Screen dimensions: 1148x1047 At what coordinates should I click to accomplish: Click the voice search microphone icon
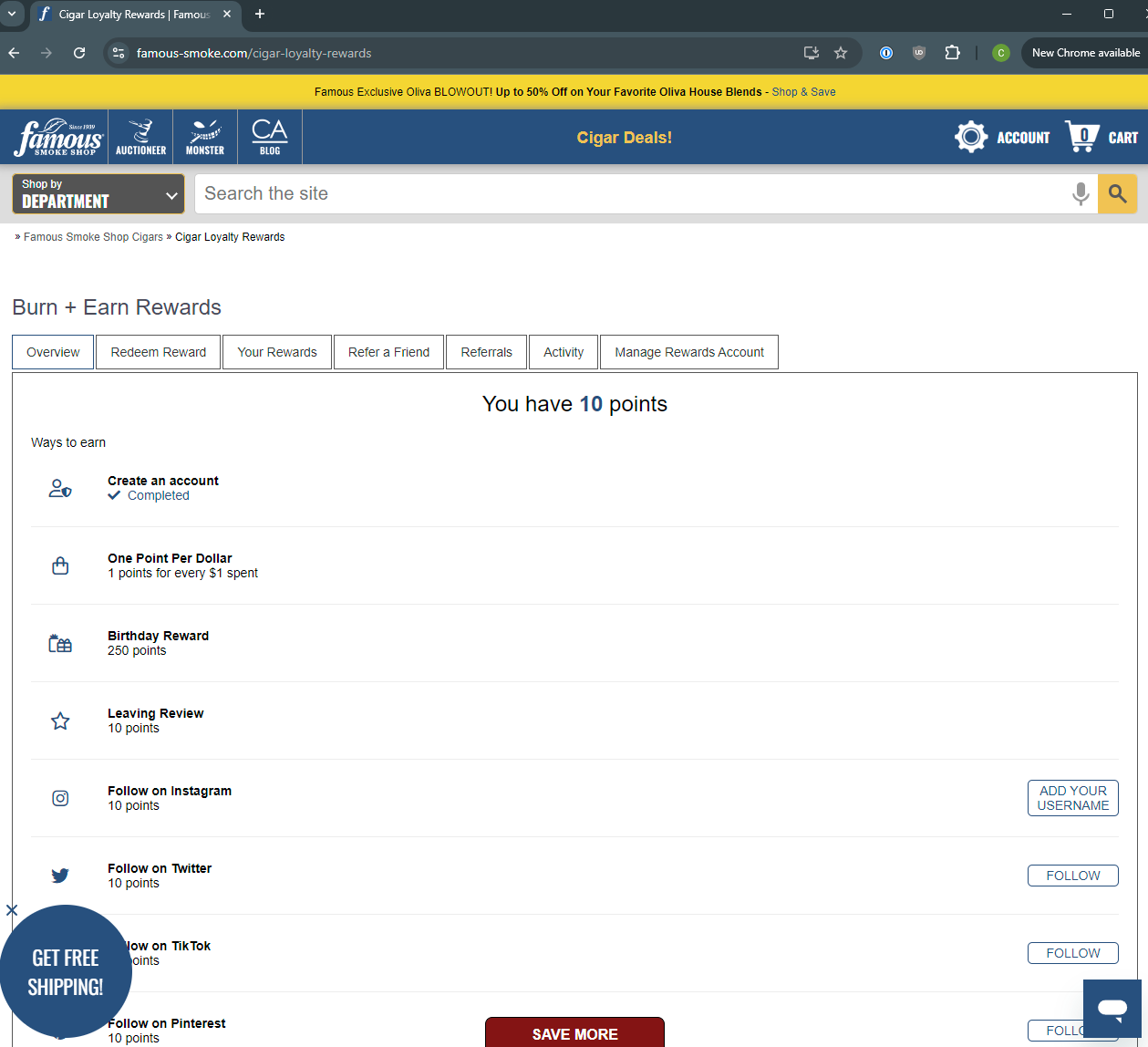(1081, 193)
